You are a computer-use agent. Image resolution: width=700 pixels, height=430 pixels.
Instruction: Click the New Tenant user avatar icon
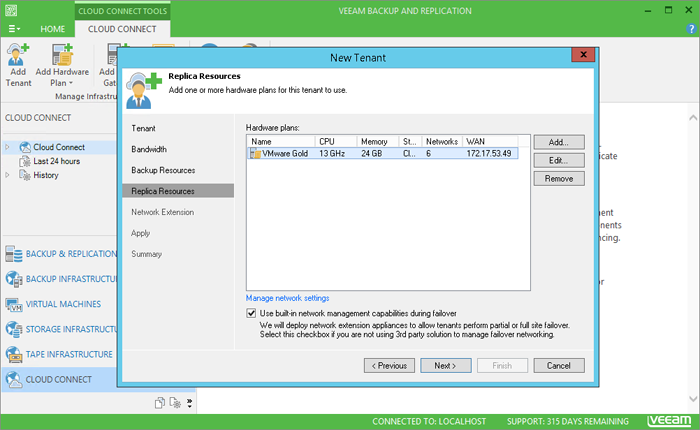tap(144, 91)
